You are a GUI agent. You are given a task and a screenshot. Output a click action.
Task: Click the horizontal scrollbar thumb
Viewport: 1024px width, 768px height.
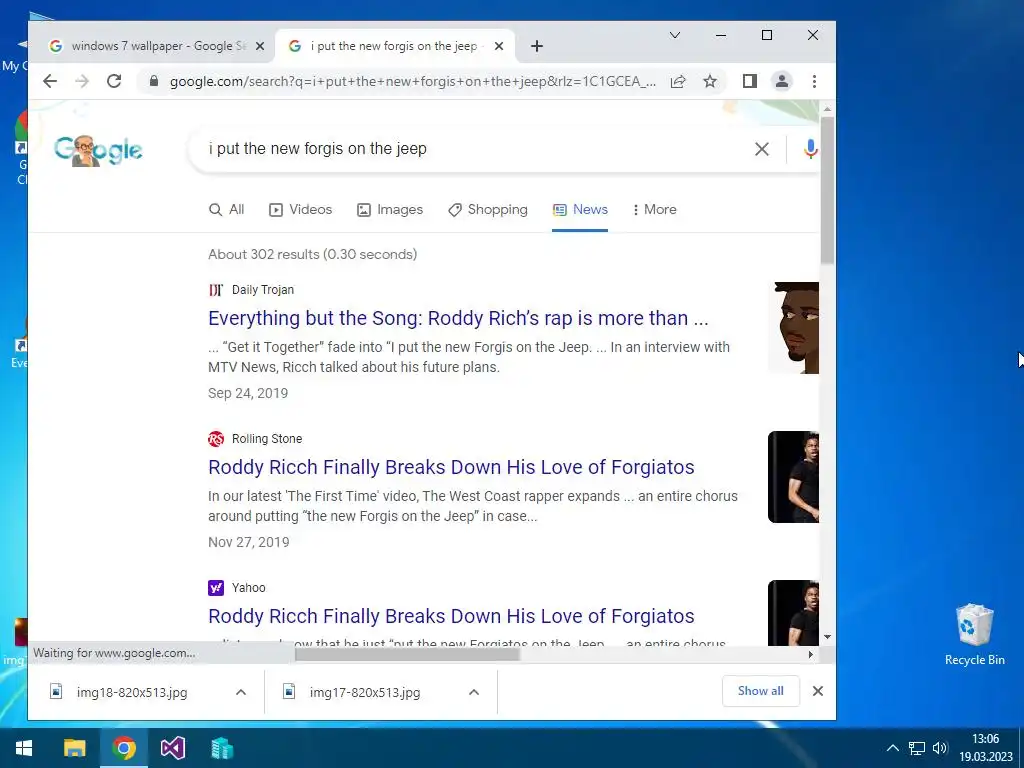point(408,654)
